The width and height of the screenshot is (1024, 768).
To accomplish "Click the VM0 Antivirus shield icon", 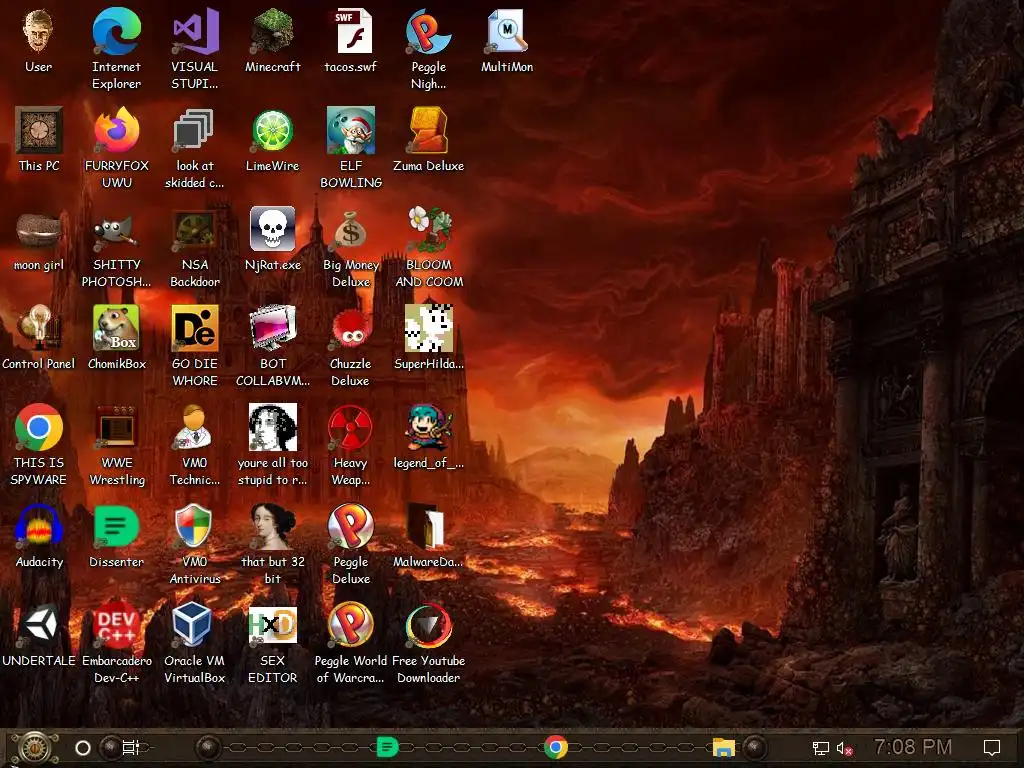I will coord(195,526).
